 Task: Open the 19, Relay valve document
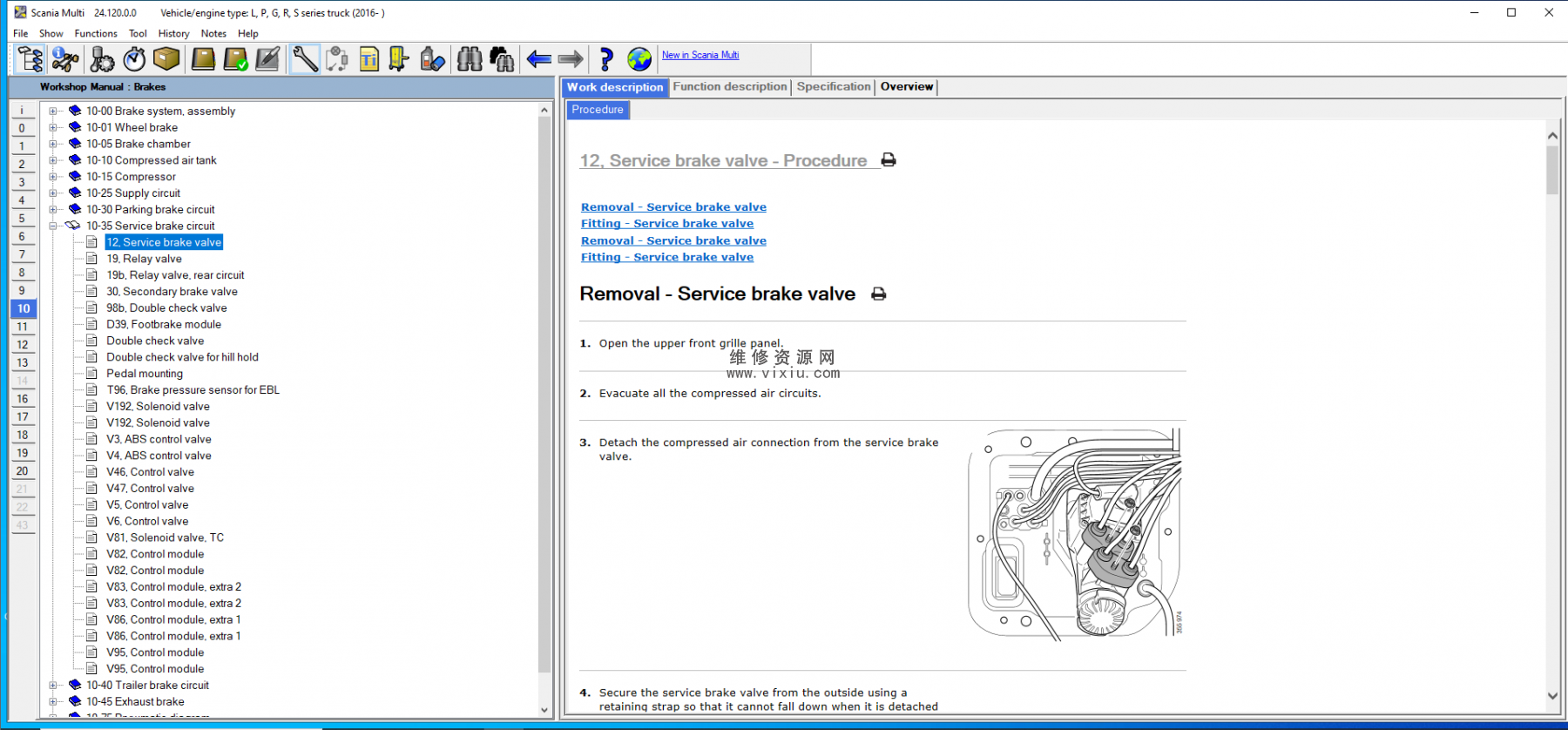(x=144, y=259)
